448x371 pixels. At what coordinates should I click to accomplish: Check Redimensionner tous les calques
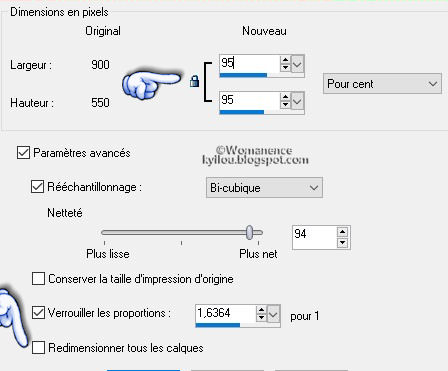[x=38, y=348]
